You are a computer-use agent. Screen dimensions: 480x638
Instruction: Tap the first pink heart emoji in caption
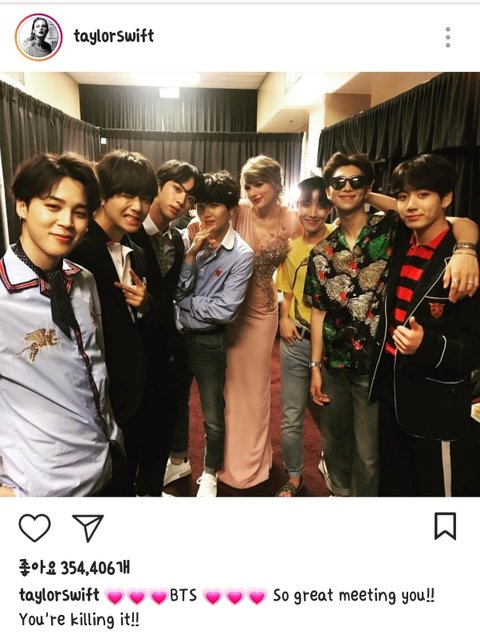coord(115,596)
